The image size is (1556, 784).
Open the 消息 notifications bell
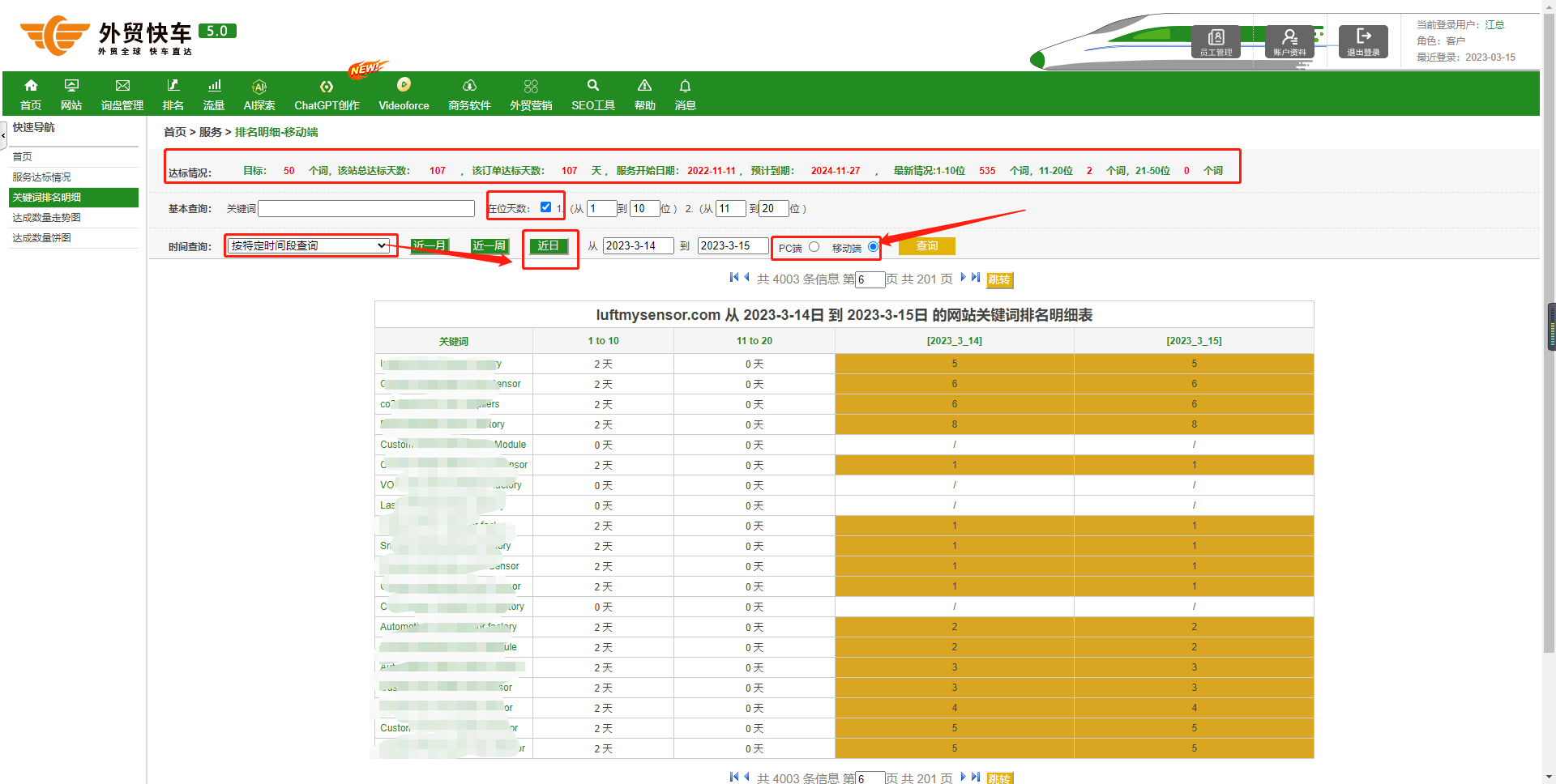pyautogui.click(x=685, y=95)
